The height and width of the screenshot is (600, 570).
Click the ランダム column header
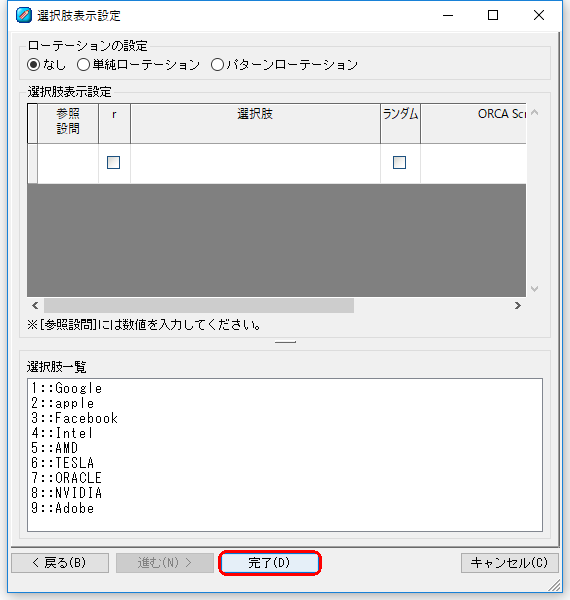coord(401,123)
